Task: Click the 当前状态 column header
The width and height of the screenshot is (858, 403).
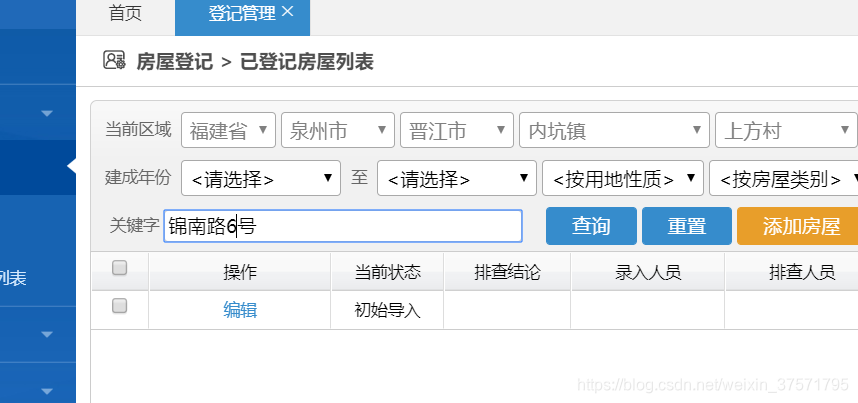Action: pos(387,272)
